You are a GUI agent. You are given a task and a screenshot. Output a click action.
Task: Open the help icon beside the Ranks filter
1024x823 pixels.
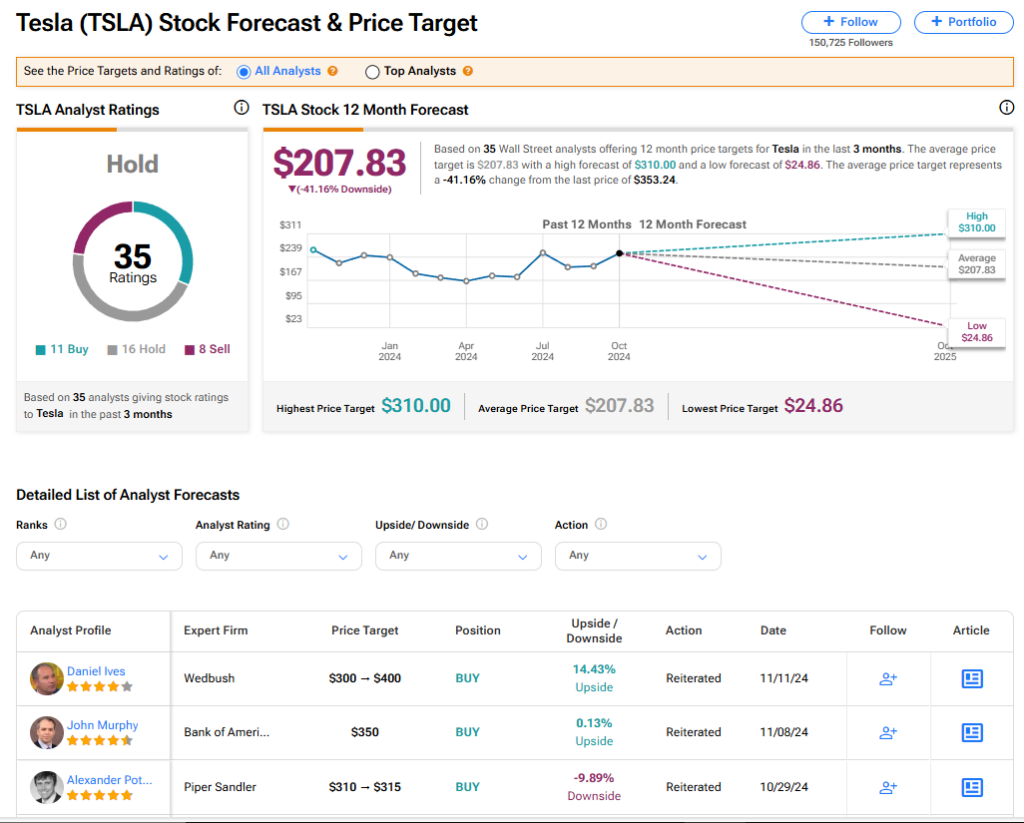(62, 524)
